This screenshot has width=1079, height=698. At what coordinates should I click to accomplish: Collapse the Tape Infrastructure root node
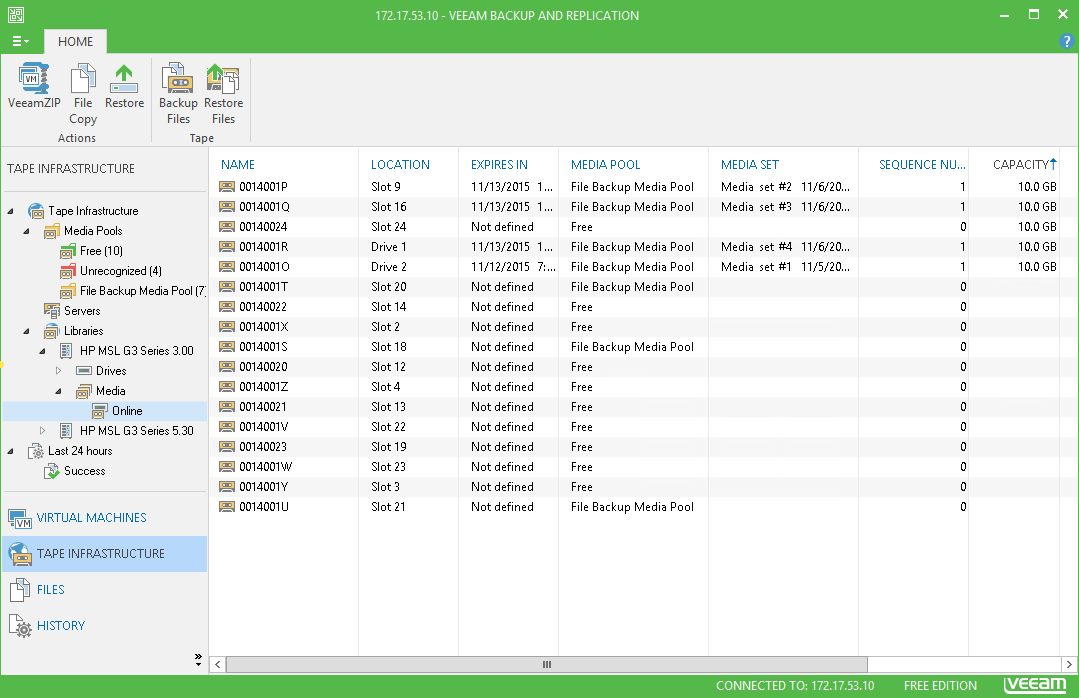click(x=10, y=211)
